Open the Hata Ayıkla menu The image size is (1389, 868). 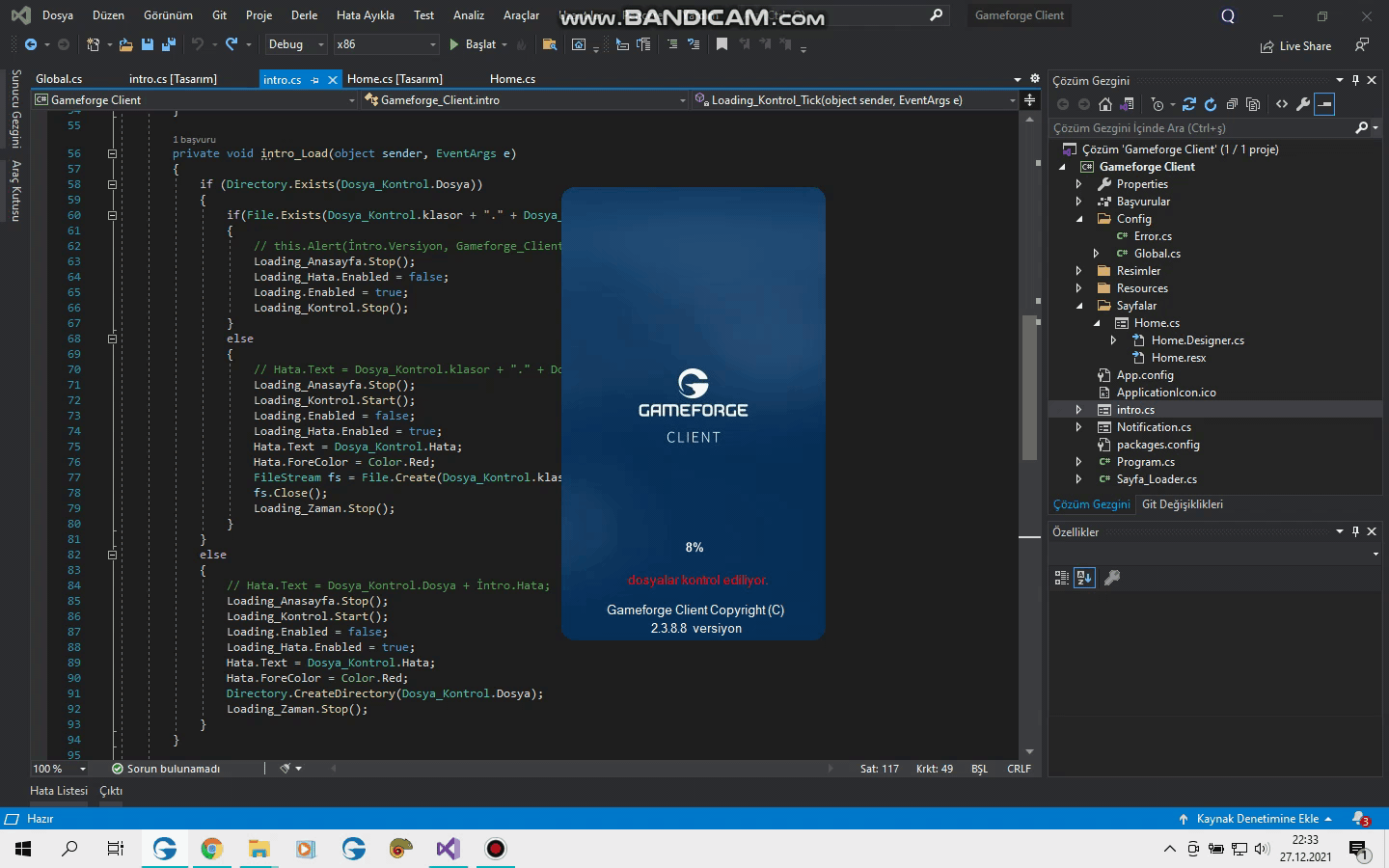click(x=365, y=15)
